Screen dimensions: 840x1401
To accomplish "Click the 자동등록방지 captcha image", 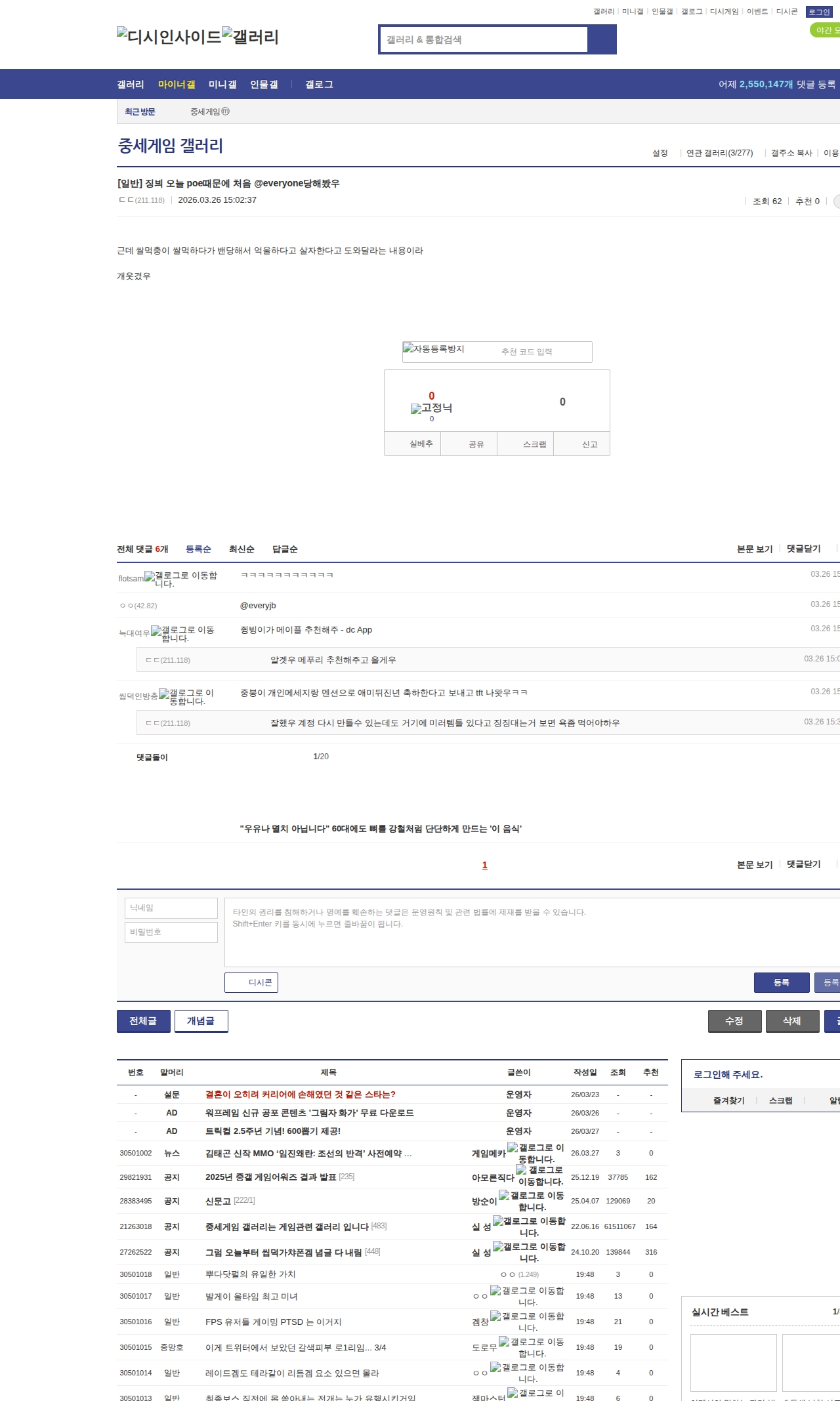I will (434, 349).
